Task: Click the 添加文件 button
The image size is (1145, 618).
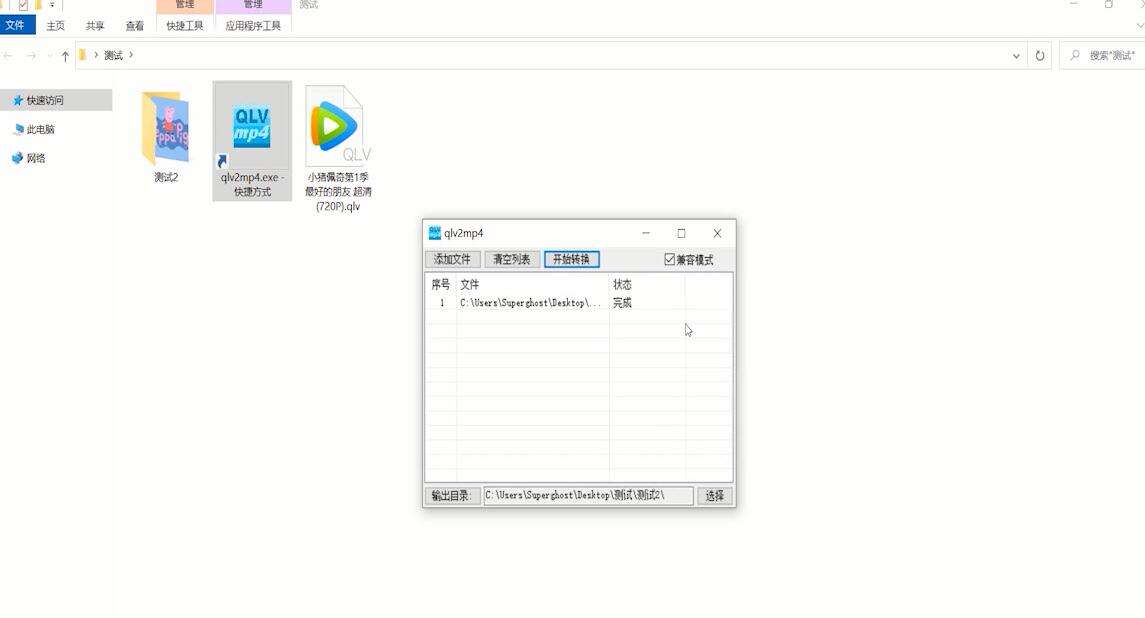Action: tap(452, 260)
